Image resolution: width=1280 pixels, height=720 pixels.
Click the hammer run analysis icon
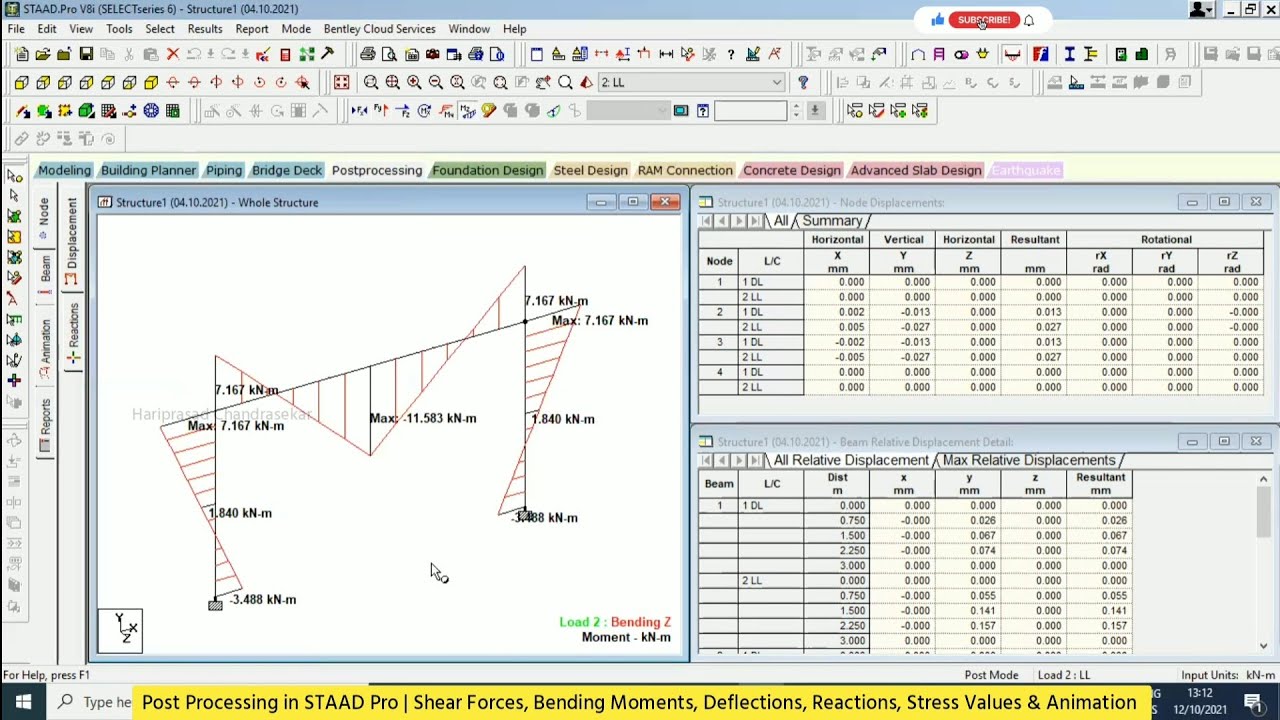click(327, 54)
